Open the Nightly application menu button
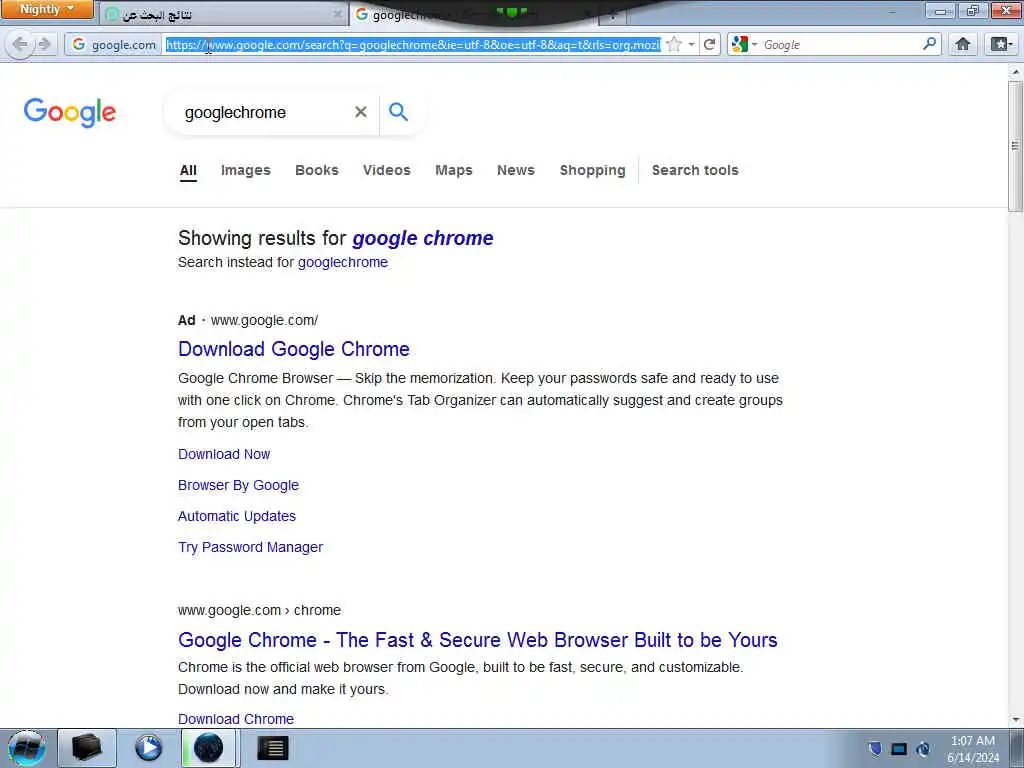This screenshot has height=768, width=1024. tap(46, 9)
